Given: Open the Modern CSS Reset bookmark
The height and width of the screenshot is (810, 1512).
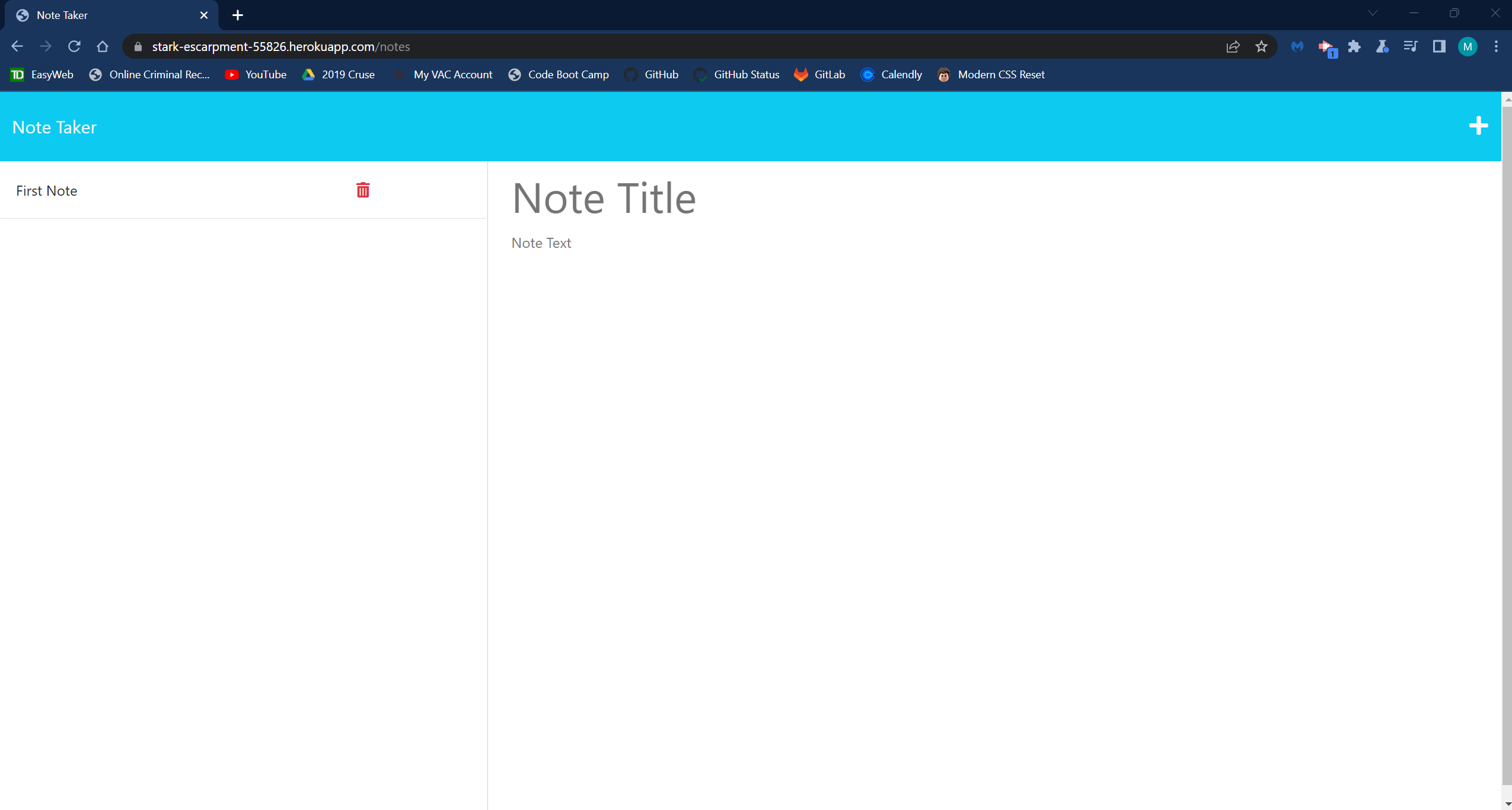Looking at the screenshot, I should pos(1001,74).
